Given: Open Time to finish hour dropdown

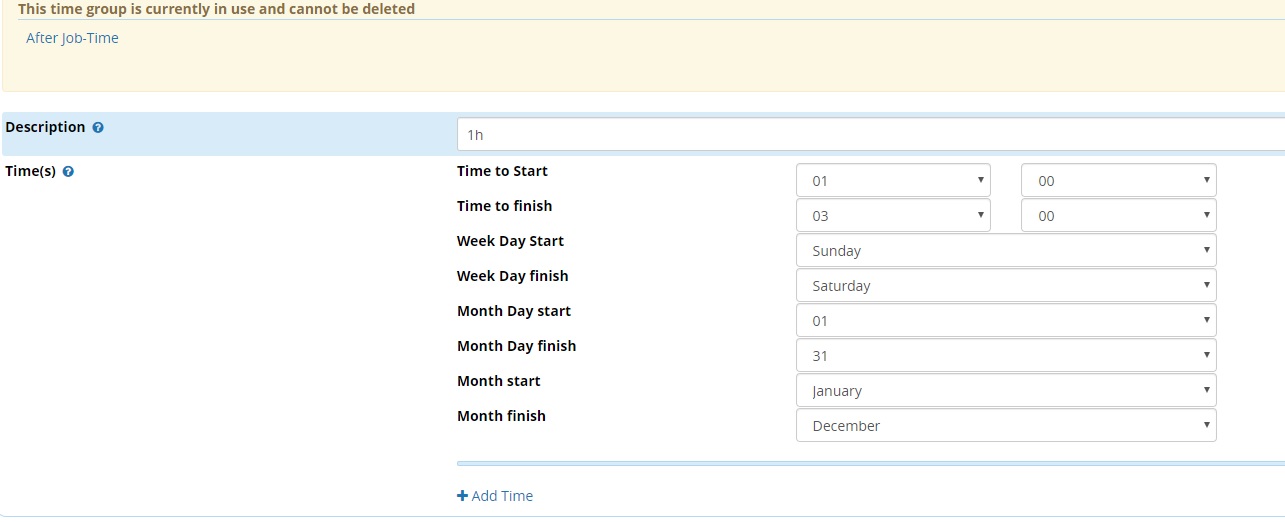Looking at the screenshot, I should click(x=893, y=216).
